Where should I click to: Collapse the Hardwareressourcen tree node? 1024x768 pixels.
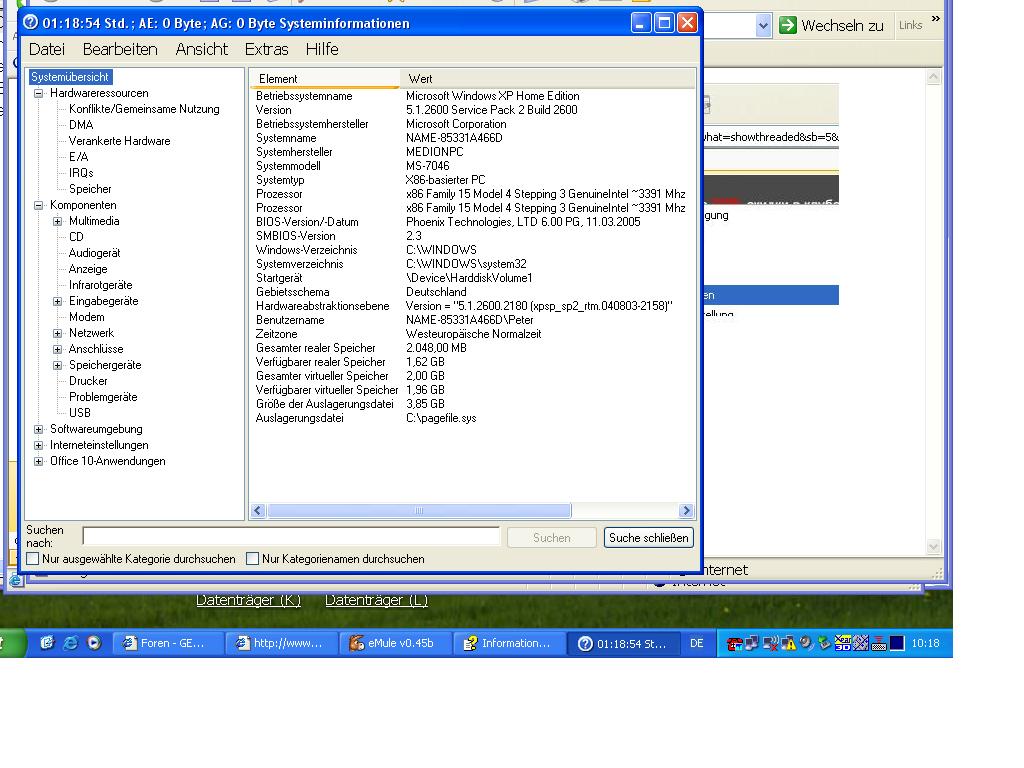coord(39,93)
